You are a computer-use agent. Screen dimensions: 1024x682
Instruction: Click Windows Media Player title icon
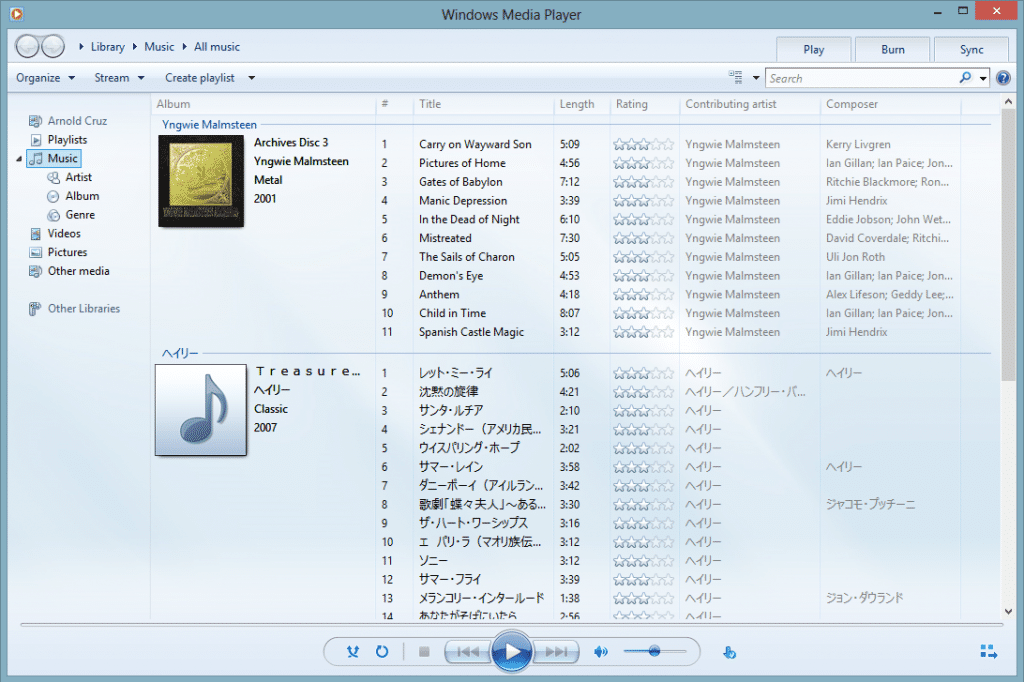(16, 14)
